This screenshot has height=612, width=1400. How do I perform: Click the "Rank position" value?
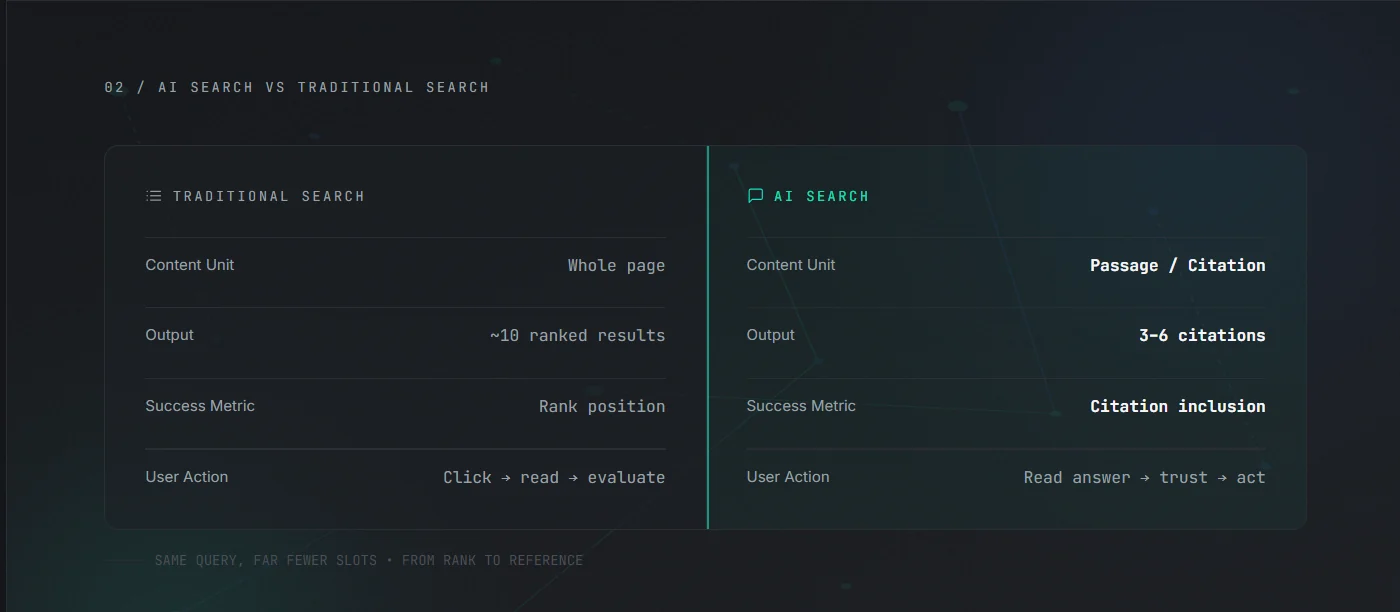click(602, 406)
